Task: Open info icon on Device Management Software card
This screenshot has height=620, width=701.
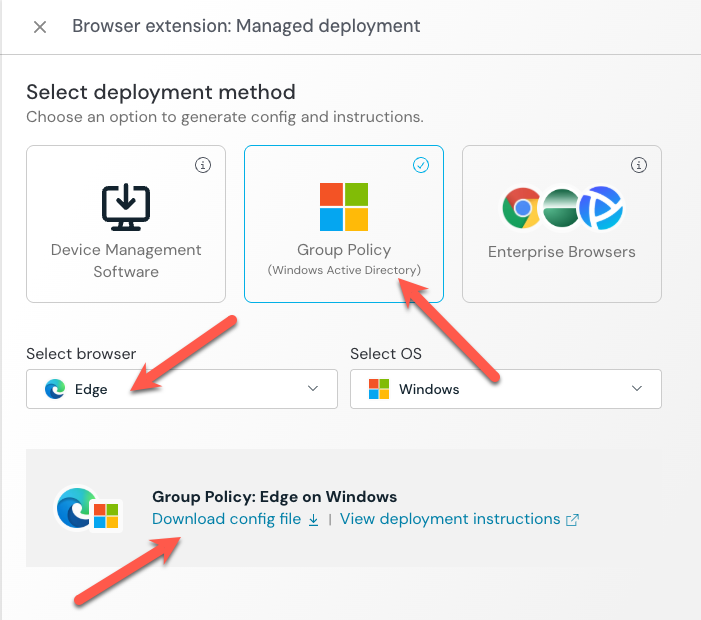Action: [x=203, y=165]
